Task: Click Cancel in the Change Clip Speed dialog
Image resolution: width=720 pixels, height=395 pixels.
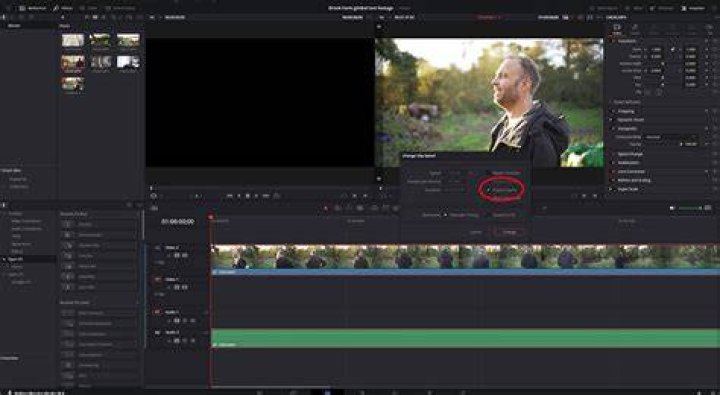Action: pyautogui.click(x=476, y=232)
